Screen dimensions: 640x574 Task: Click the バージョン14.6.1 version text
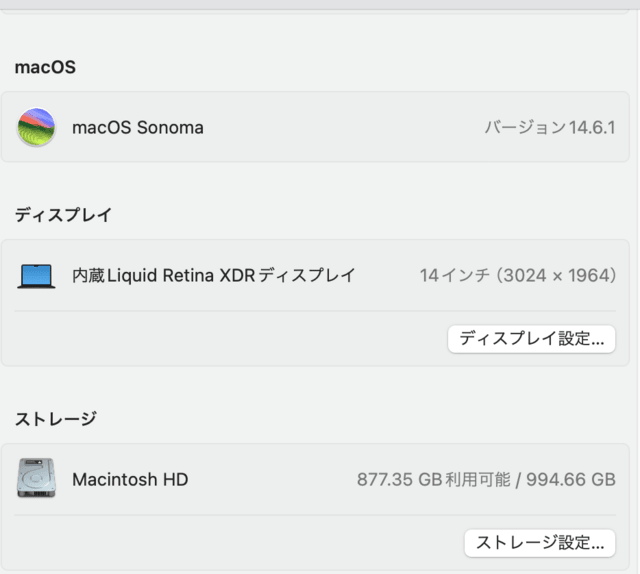tap(550, 127)
